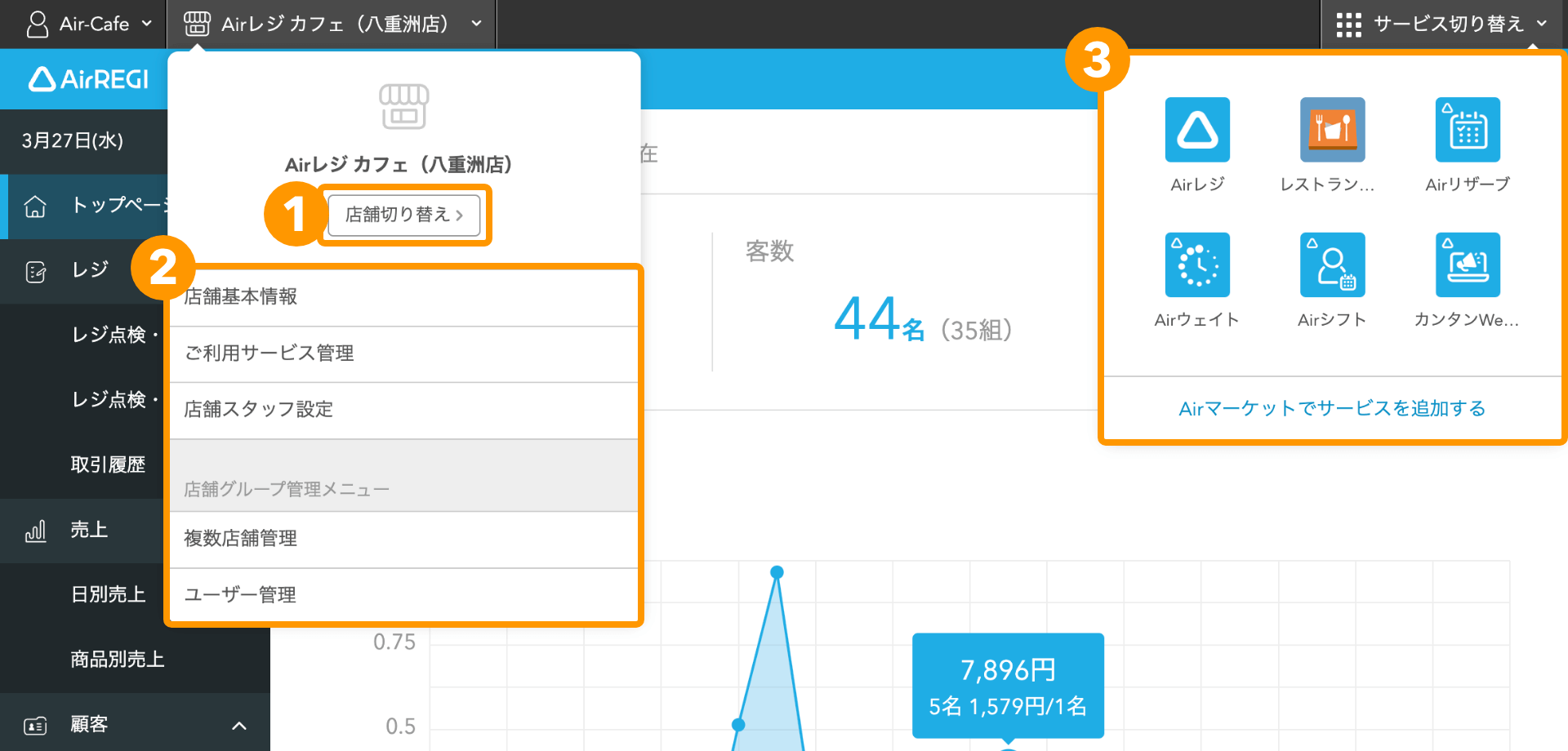1568x751 pixels.
Task: Collapse the サービス切り替え dropdown
Action: click(x=1542, y=24)
